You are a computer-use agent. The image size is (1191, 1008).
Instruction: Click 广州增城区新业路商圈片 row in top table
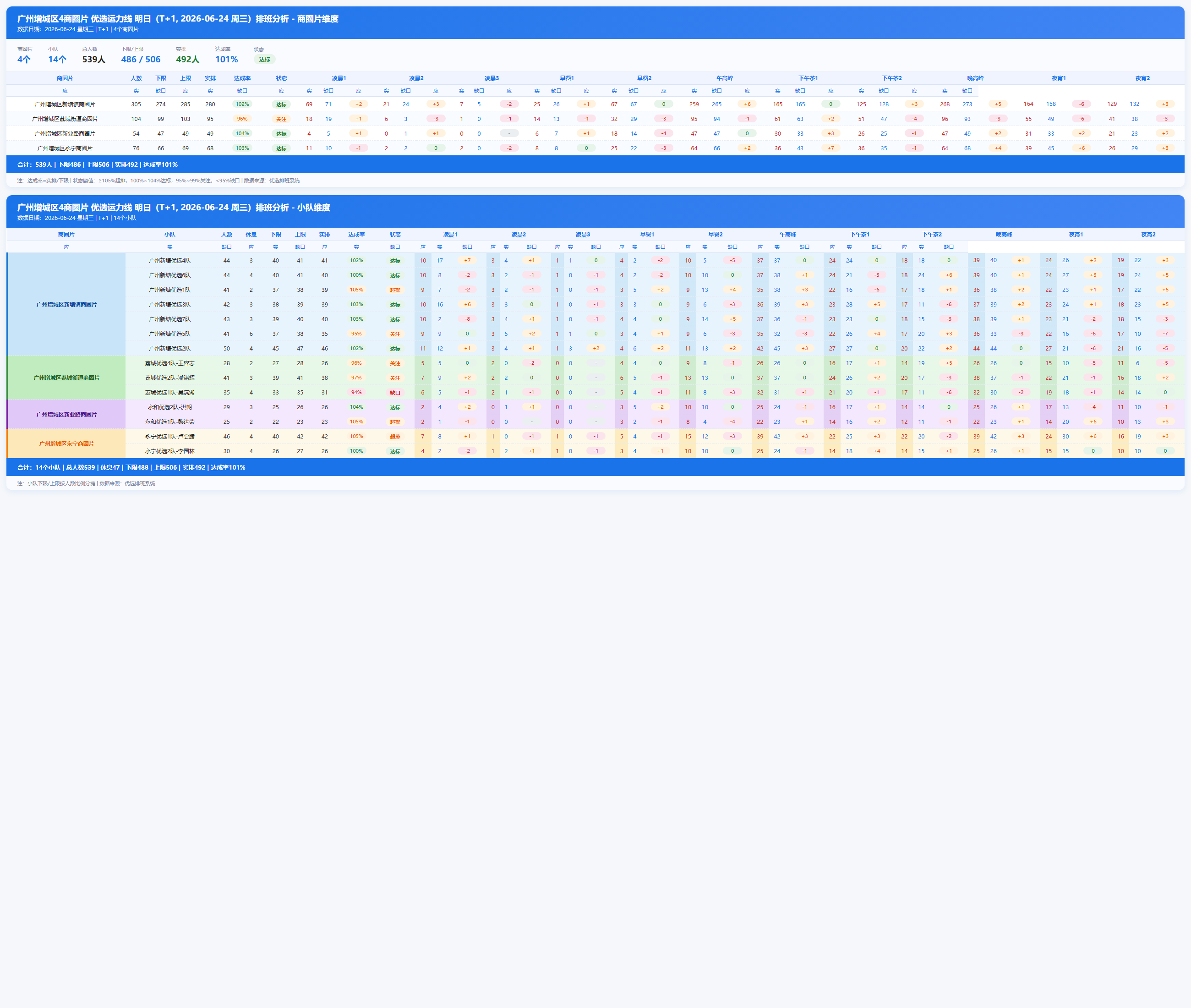click(595, 134)
